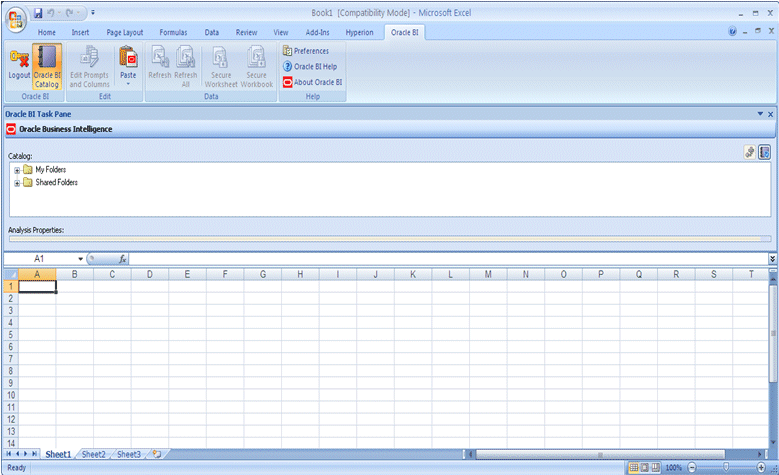The height and width of the screenshot is (475, 779).
Task: Click the Office button logo
Action: (x=15, y=19)
